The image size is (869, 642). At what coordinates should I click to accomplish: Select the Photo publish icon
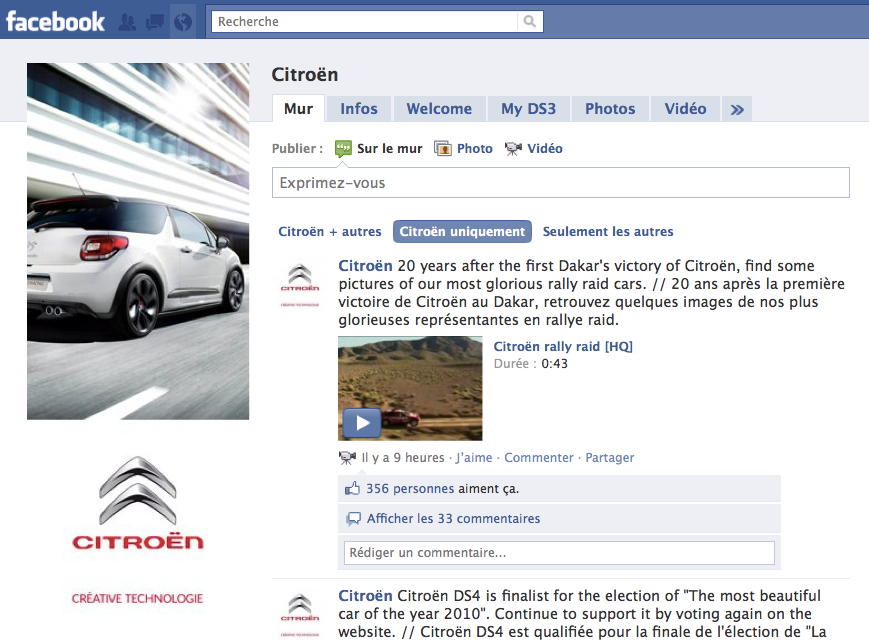click(x=443, y=149)
